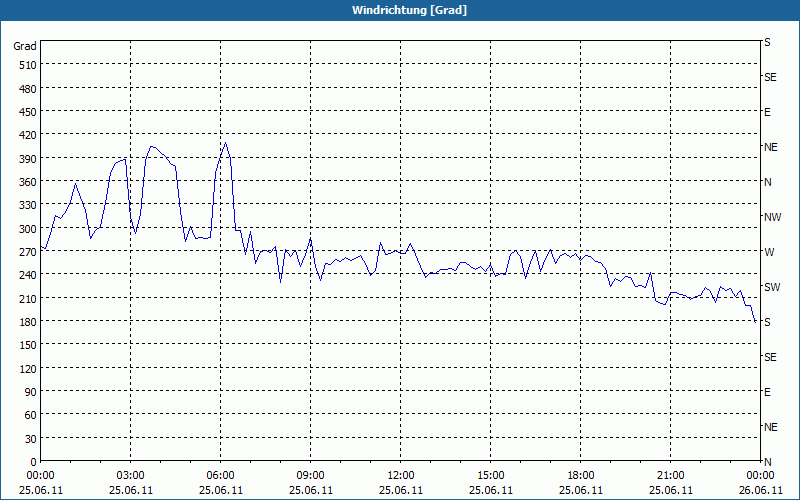Click the 510 value on the y-axis
The height and width of the screenshot is (500, 800).
[28, 65]
